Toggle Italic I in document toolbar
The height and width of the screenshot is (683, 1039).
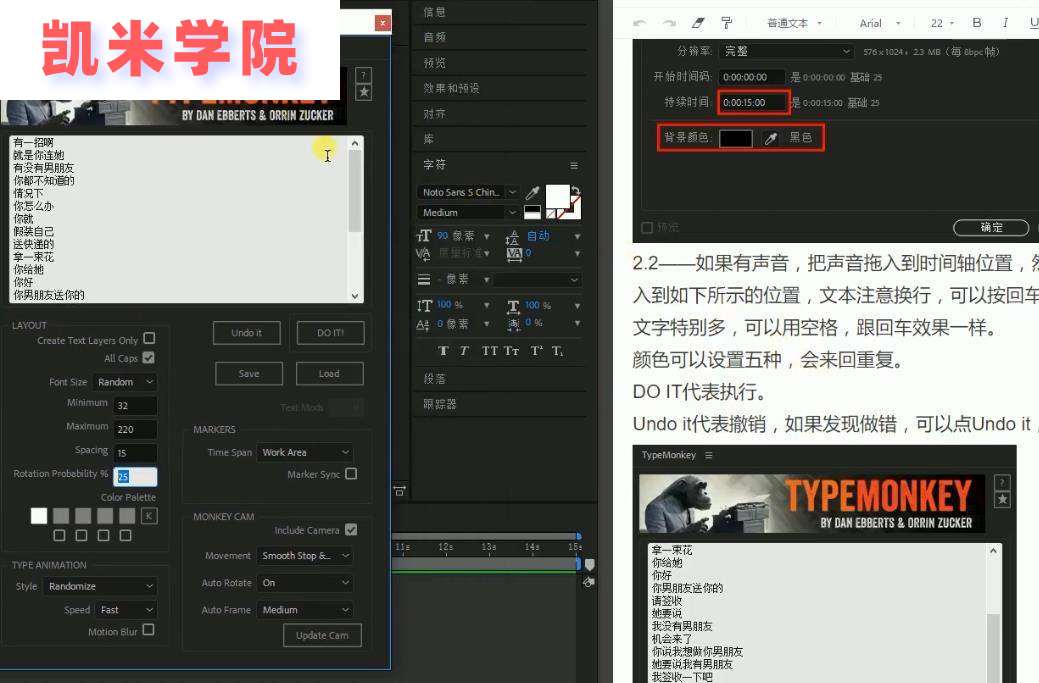click(x=1005, y=23)
